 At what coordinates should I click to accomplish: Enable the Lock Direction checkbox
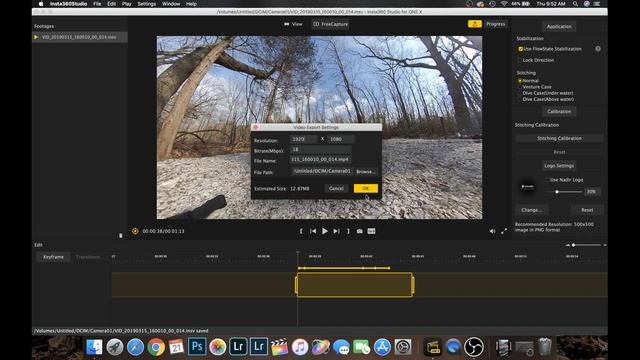[x=520, y=60]
